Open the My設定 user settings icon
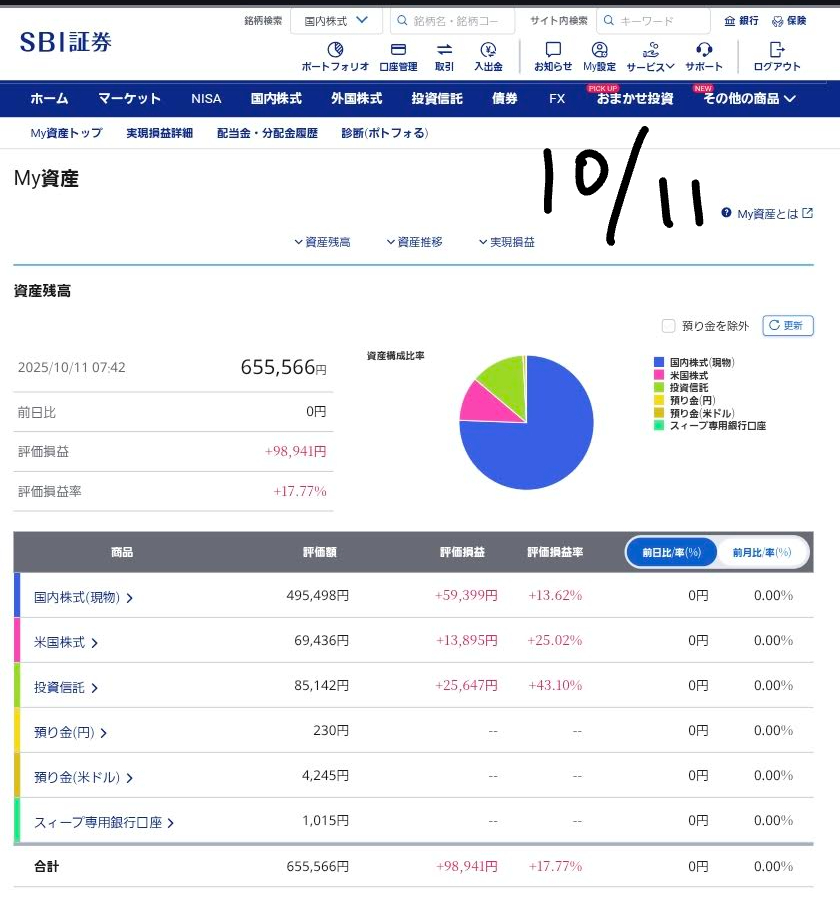The height and width of the screenshot is (911, 840). 599,51
